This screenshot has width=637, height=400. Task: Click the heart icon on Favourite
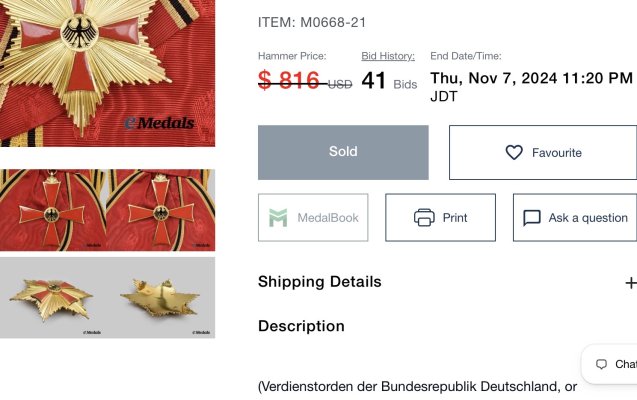[514, 153]
